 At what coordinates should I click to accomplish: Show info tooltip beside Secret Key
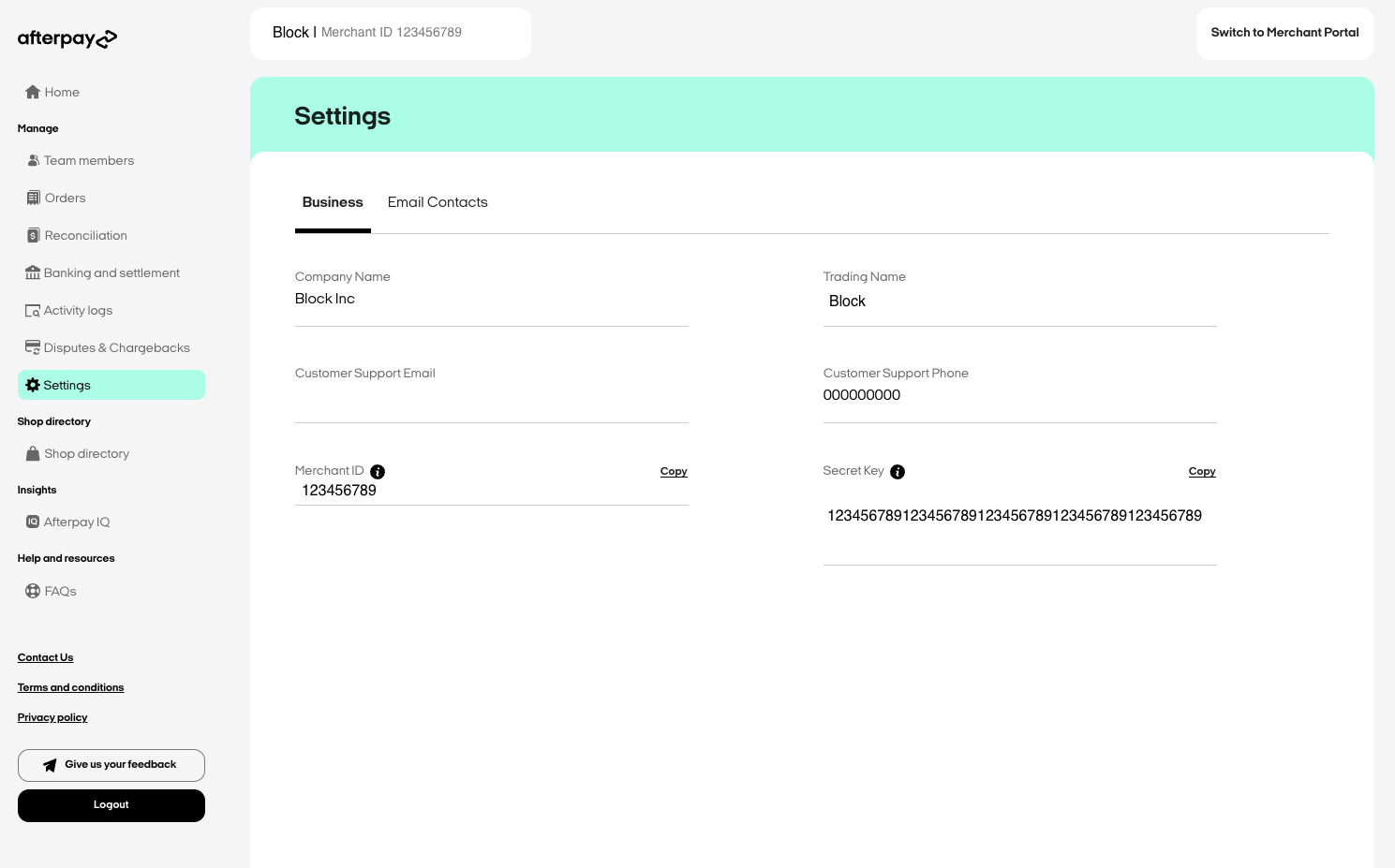[x=898, y=472]
